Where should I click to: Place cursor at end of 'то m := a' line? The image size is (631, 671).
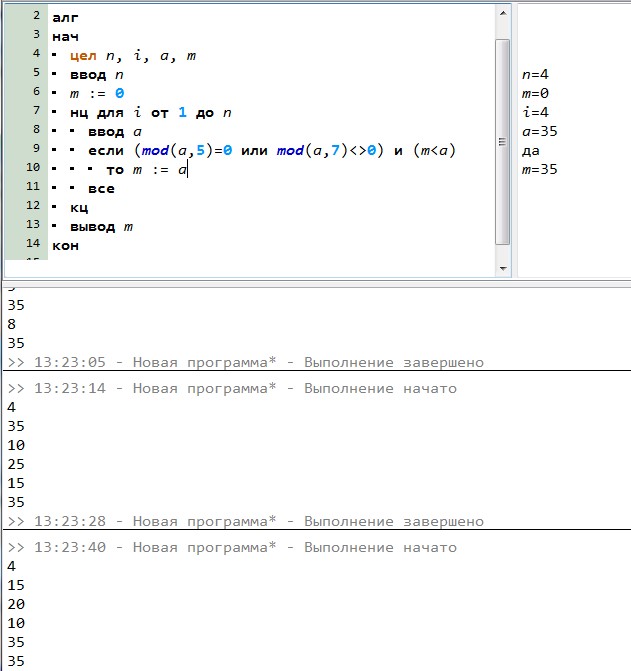188,170
